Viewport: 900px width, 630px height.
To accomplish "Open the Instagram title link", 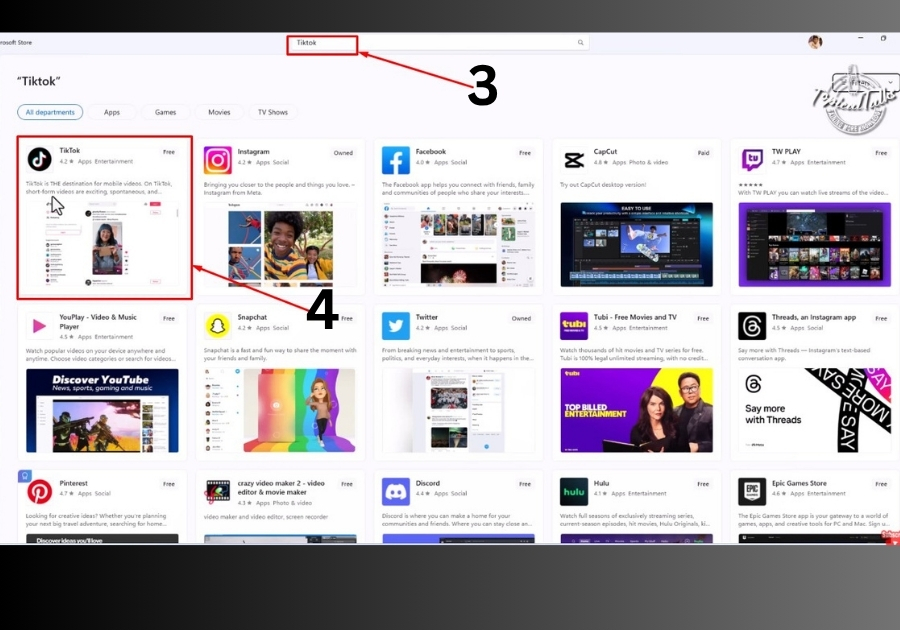I will (x=253, y=151).
